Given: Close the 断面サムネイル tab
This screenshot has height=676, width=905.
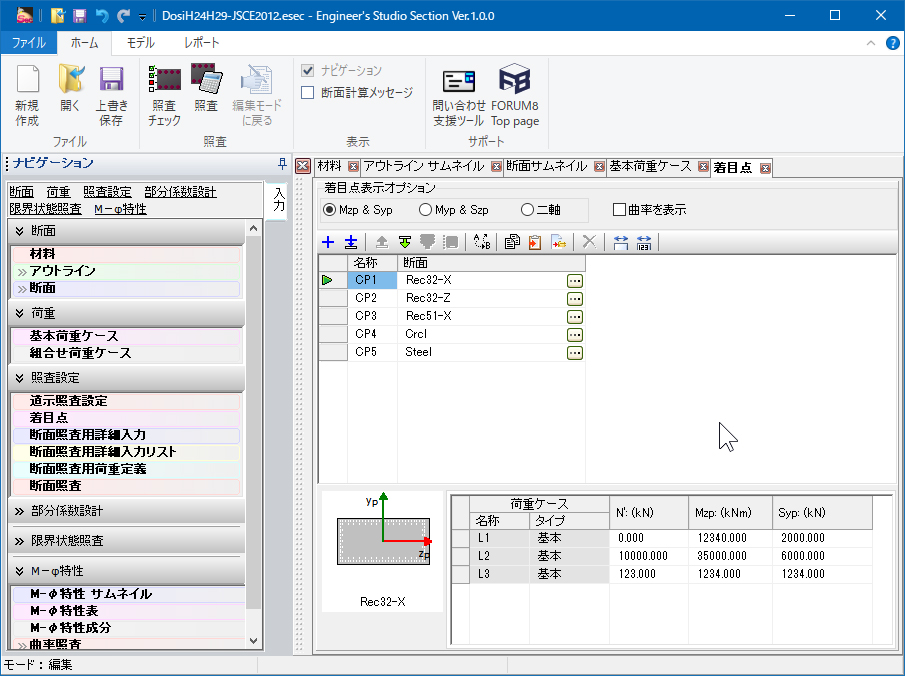Looking at the screenshot, I should tap(600, 167).
